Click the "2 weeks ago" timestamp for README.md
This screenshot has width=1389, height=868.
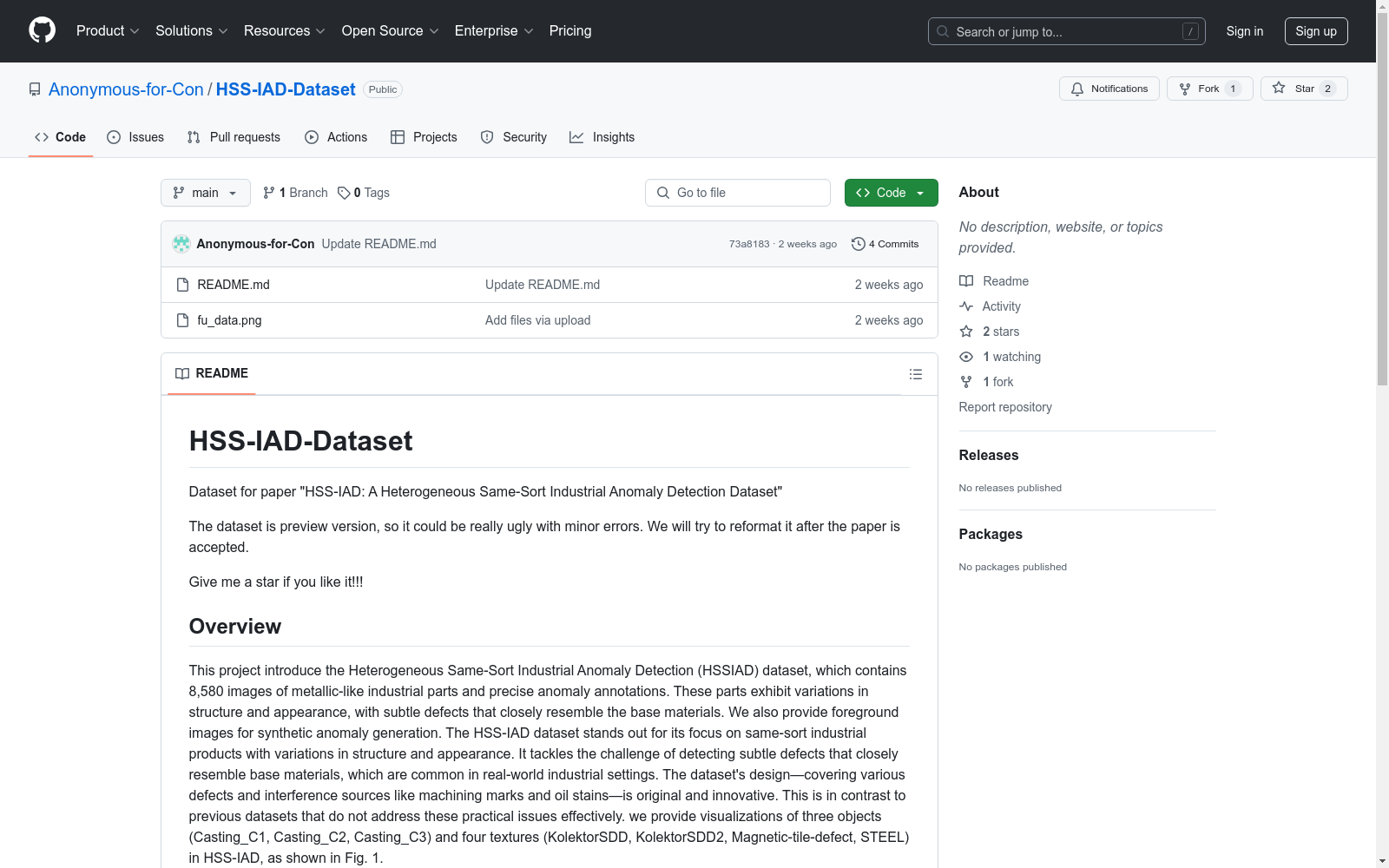(x=889, y=285)
